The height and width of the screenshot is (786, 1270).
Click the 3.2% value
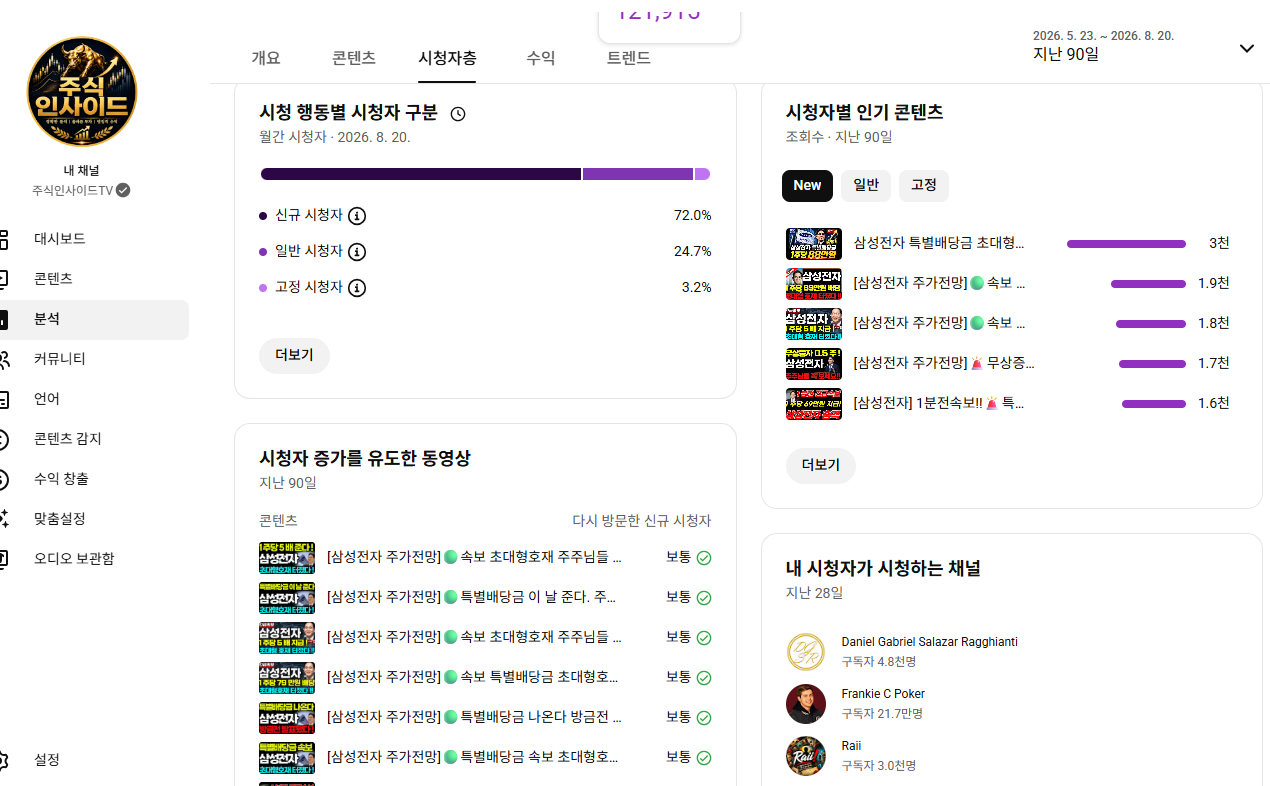[696, 287]
